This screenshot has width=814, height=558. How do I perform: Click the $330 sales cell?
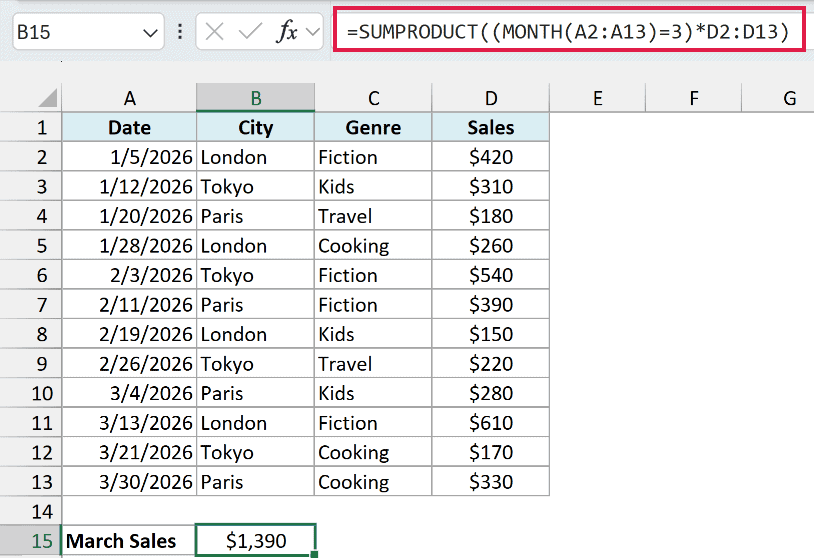coord(491,482)
